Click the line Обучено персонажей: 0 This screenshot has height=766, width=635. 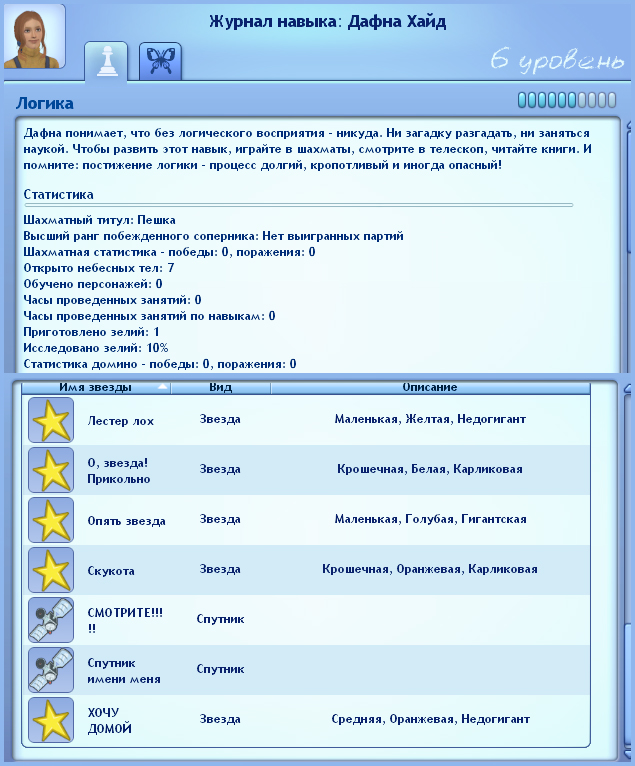pos(93,284)
